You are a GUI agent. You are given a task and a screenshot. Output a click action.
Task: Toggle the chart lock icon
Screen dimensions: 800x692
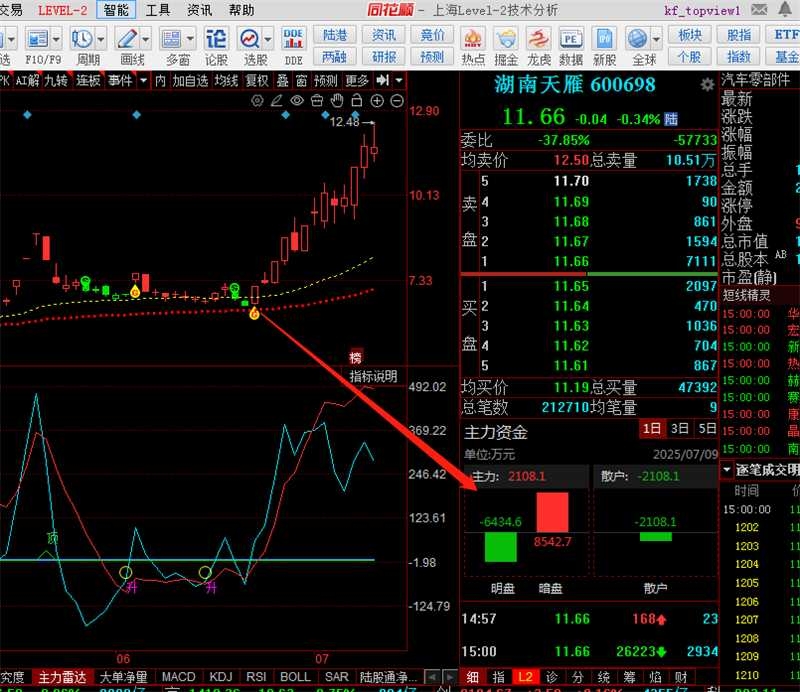pos(357,101)
